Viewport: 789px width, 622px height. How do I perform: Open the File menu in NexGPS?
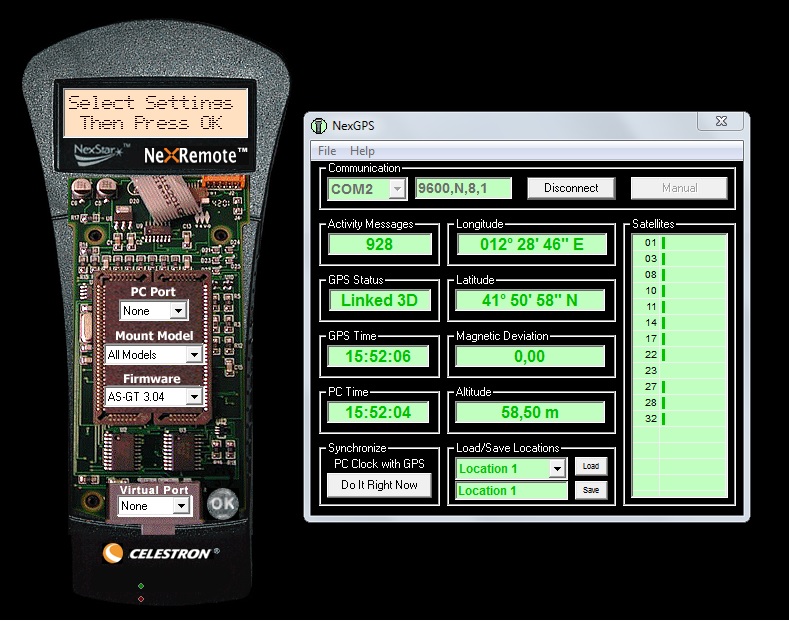click(x=327, y=150)
